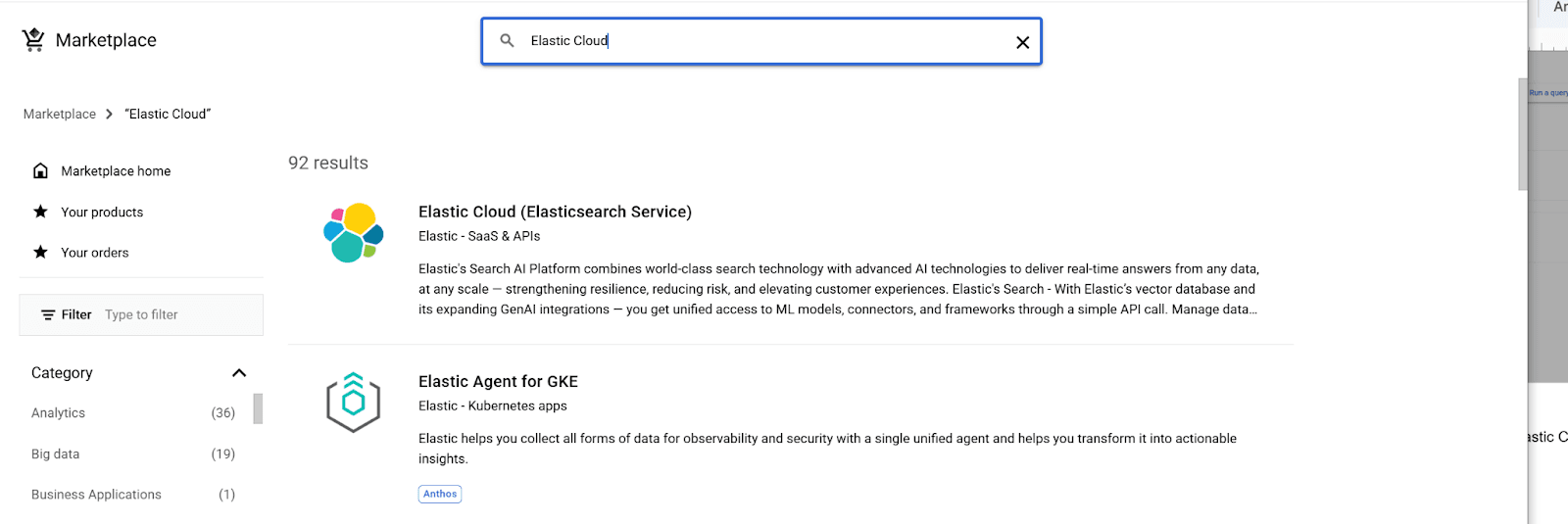Viewport: 1568px width, 524px height.
Task: Go to Marketplace breadcrumb link
Action: click(60, 115)
